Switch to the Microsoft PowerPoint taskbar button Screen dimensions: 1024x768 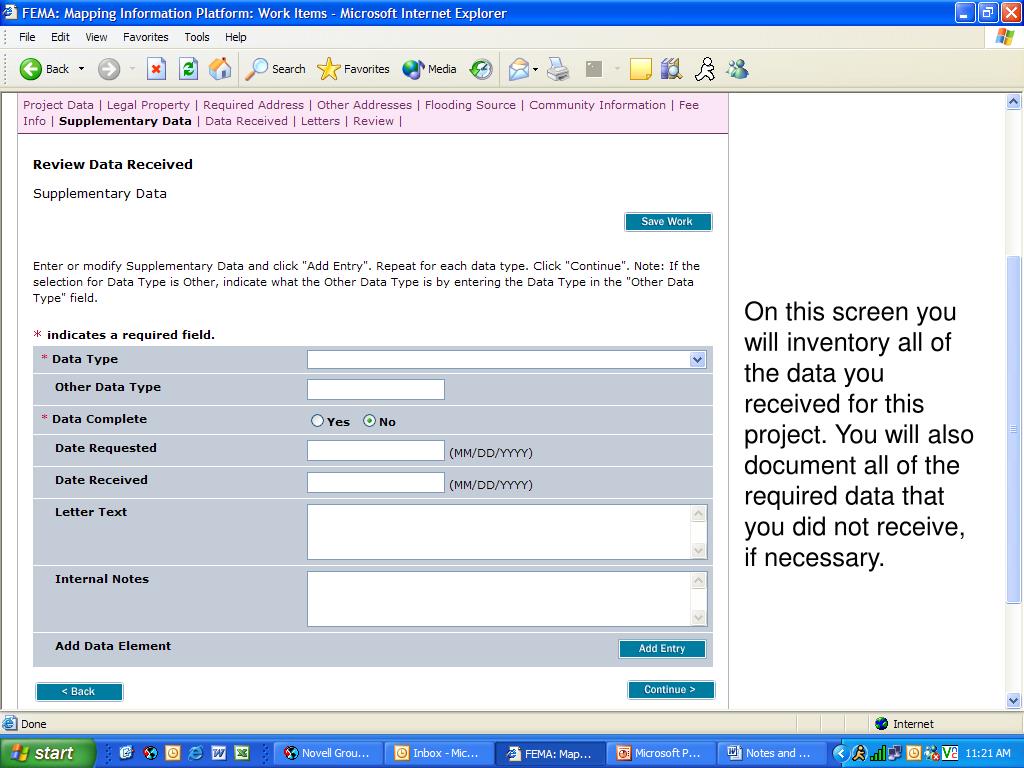click(660, 753)
